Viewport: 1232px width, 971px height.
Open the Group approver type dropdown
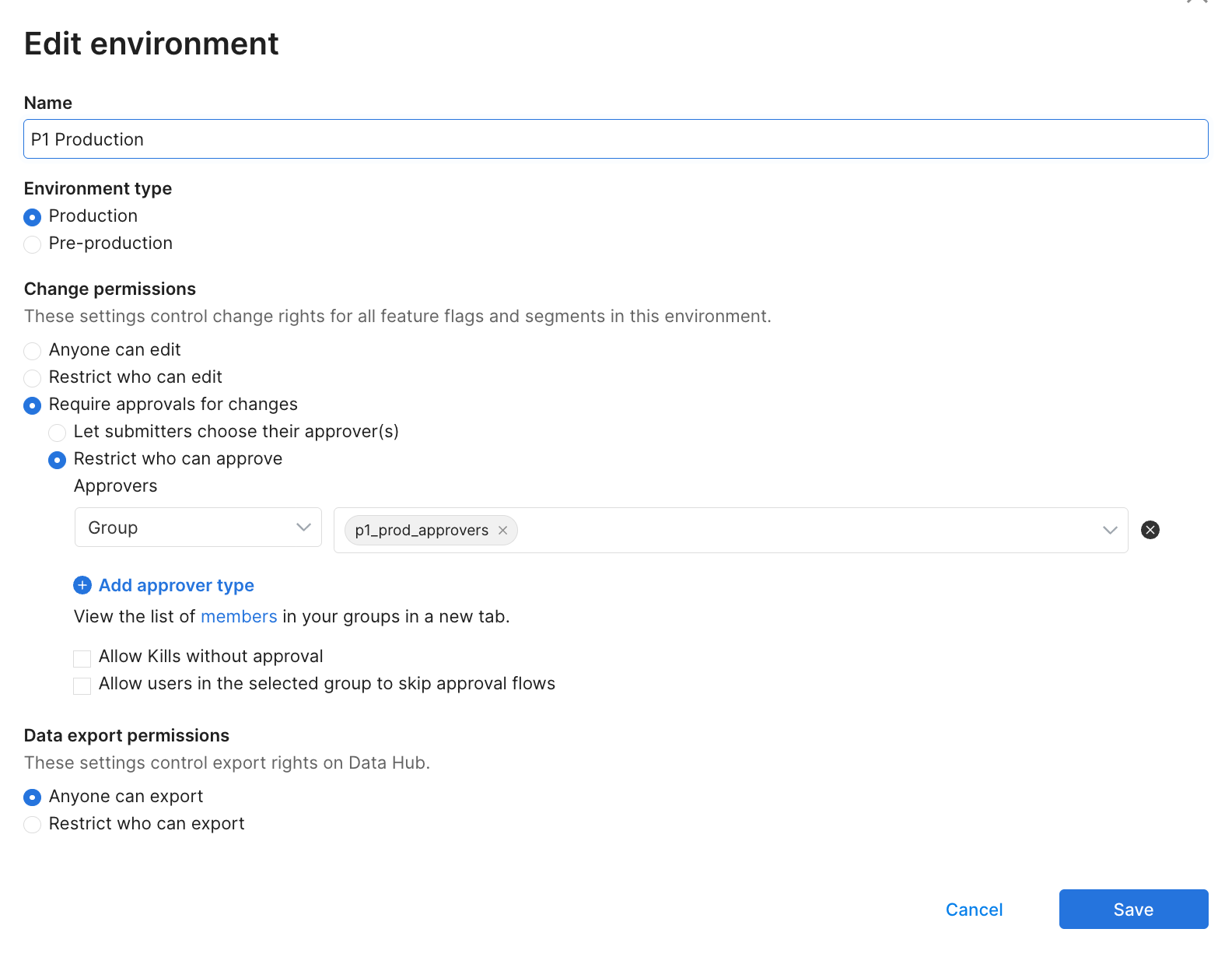click(x=198, y=528)
